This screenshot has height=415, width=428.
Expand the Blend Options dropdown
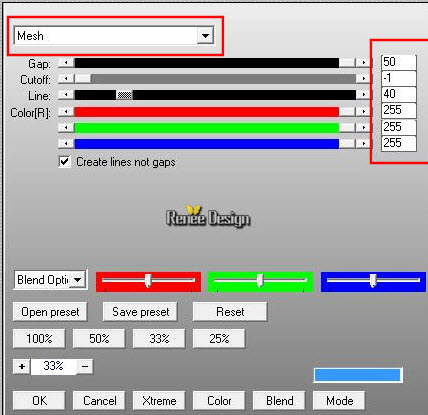point(78,280)
